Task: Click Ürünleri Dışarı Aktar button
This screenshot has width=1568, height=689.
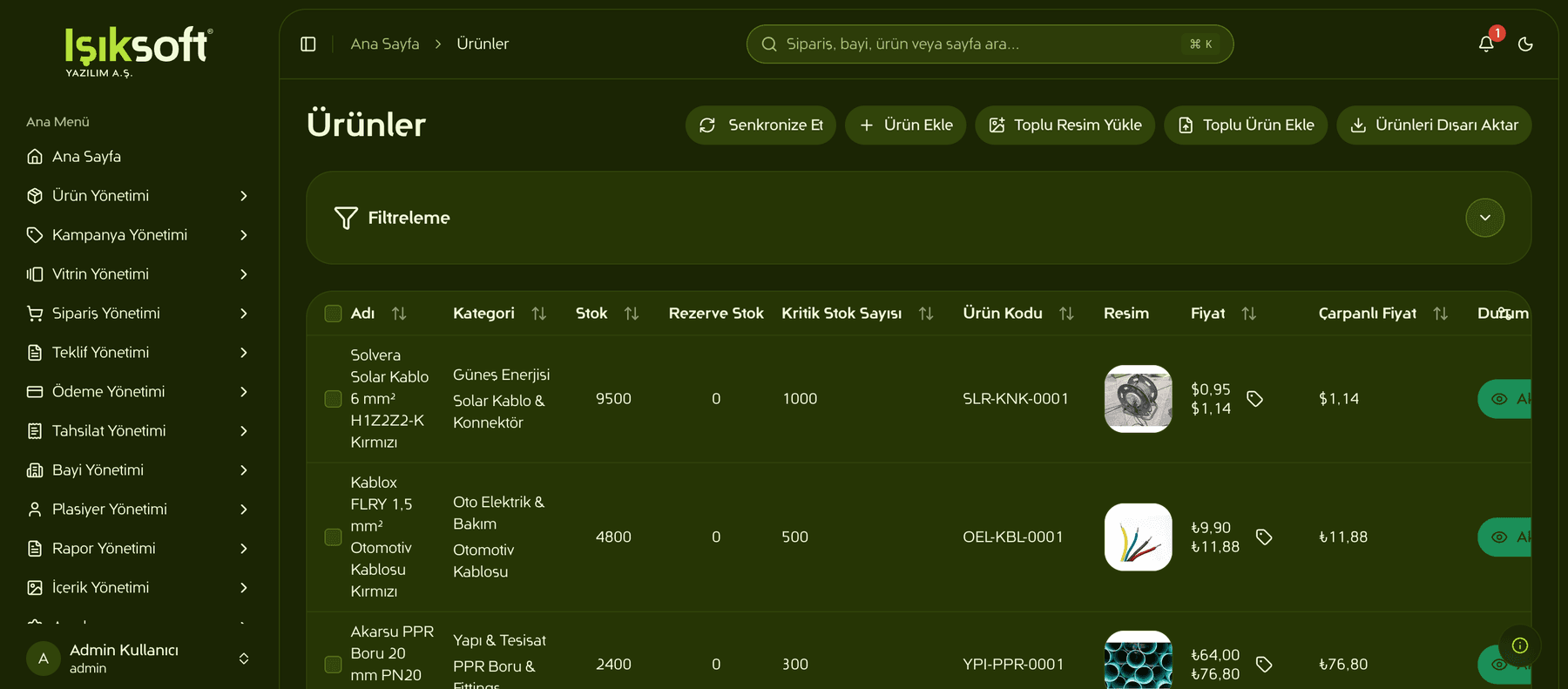Action: (x=1434, y=125)
